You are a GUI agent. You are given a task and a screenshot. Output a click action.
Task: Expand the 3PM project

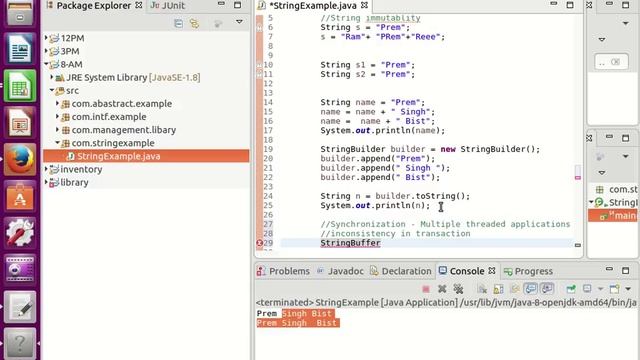[46, 51]
